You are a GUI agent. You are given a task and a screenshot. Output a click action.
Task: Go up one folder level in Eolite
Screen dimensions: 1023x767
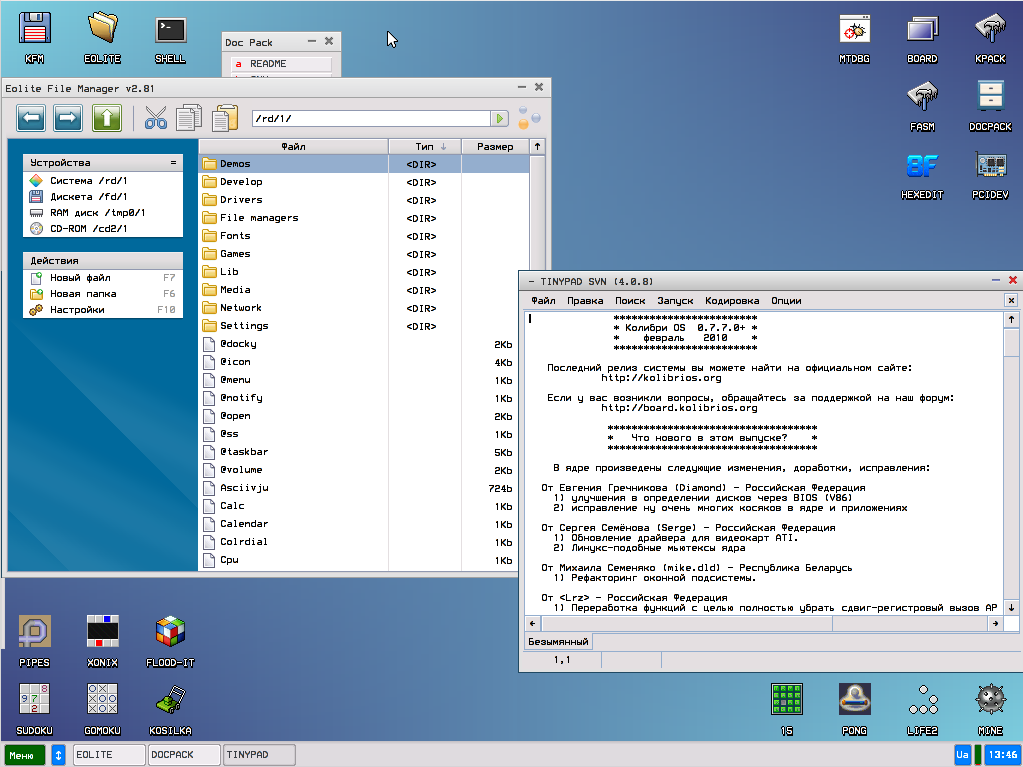[x=106, y=119]
